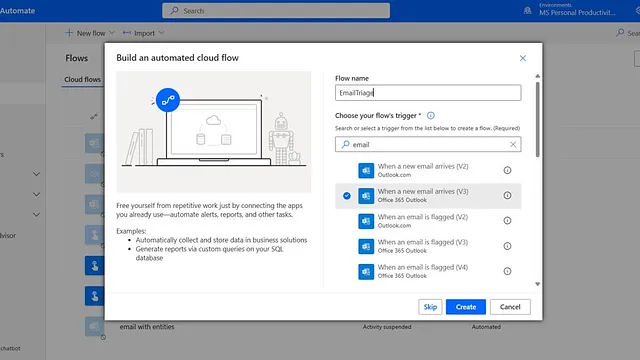The height and width of the screenshot is (360, 640).
Task: Open the chatbot item in left sidebar
Action: [10, 349]
